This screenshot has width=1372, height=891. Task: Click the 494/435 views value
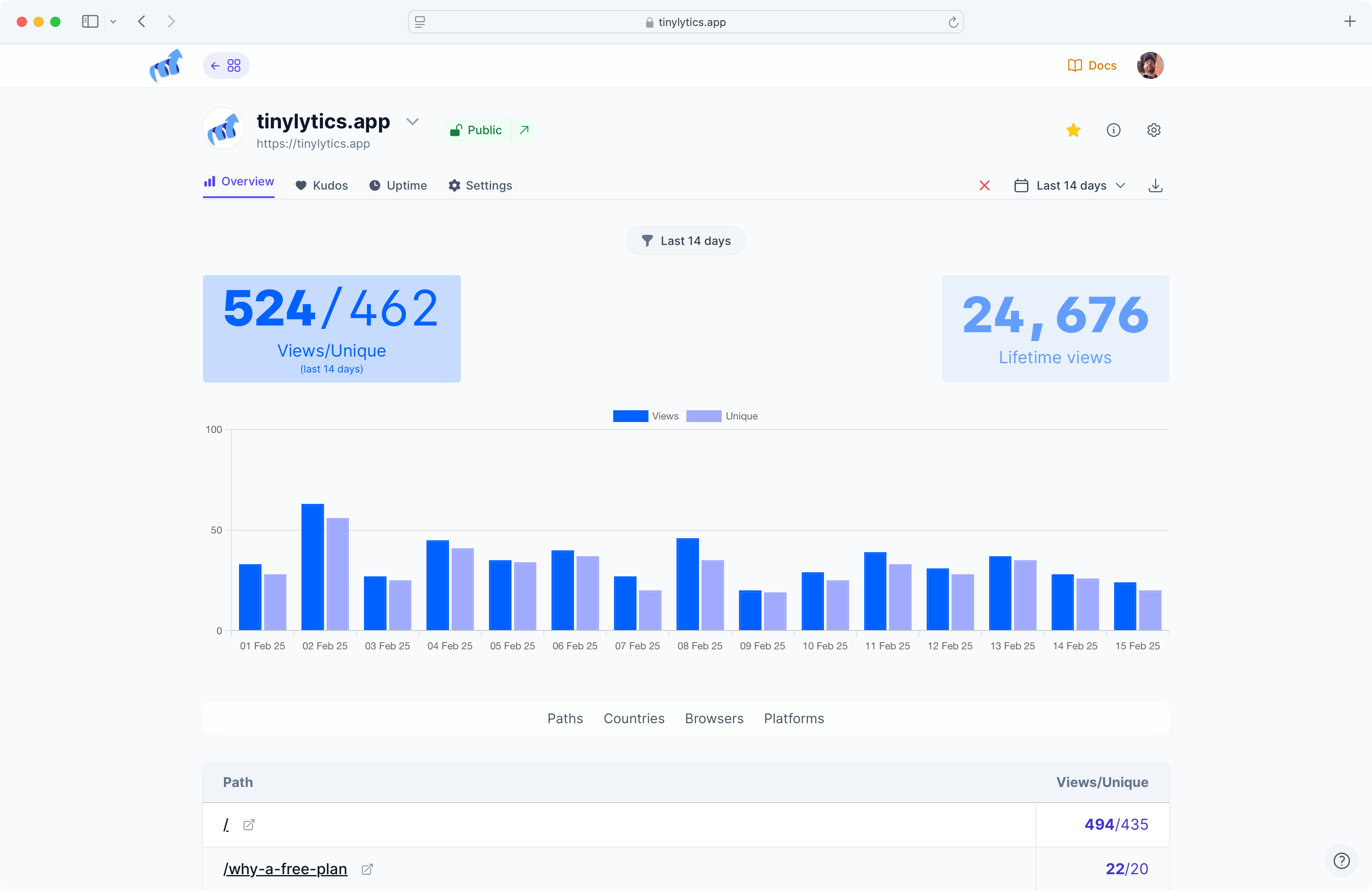coord(1116,825)
